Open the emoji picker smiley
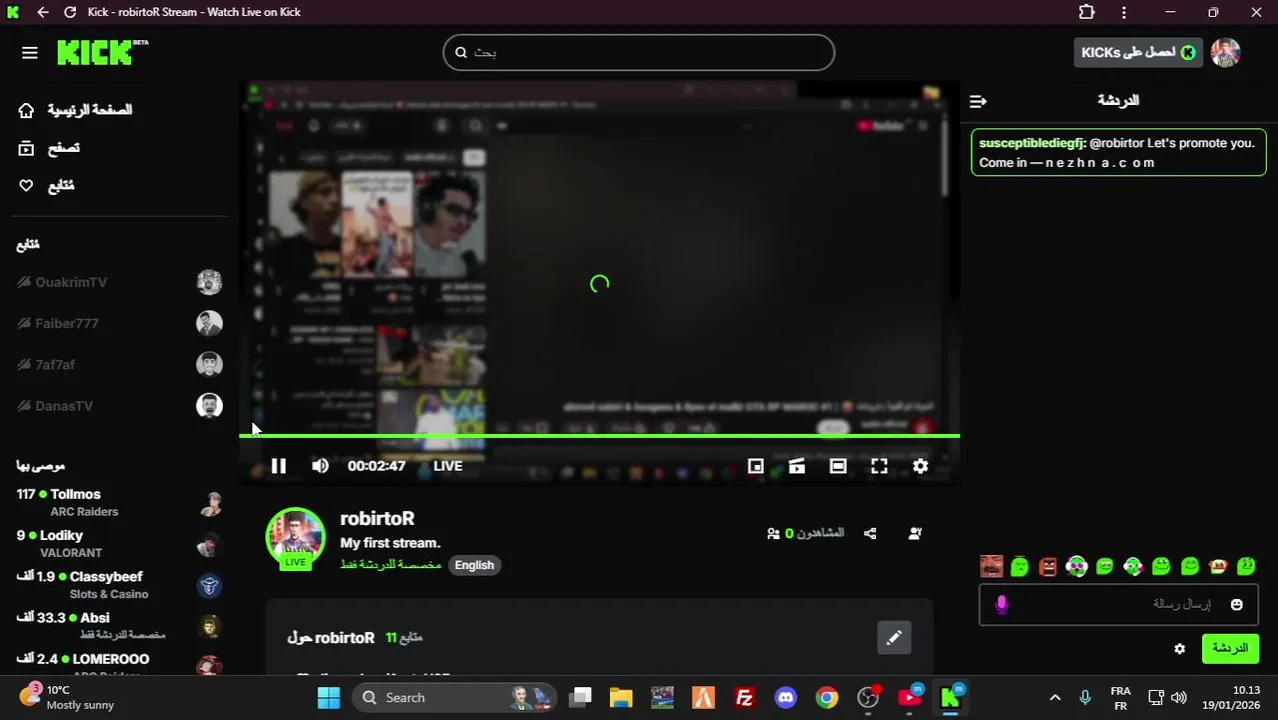Image resolution: width=1278 pixels, height=720 pixels. point(1237,605)
